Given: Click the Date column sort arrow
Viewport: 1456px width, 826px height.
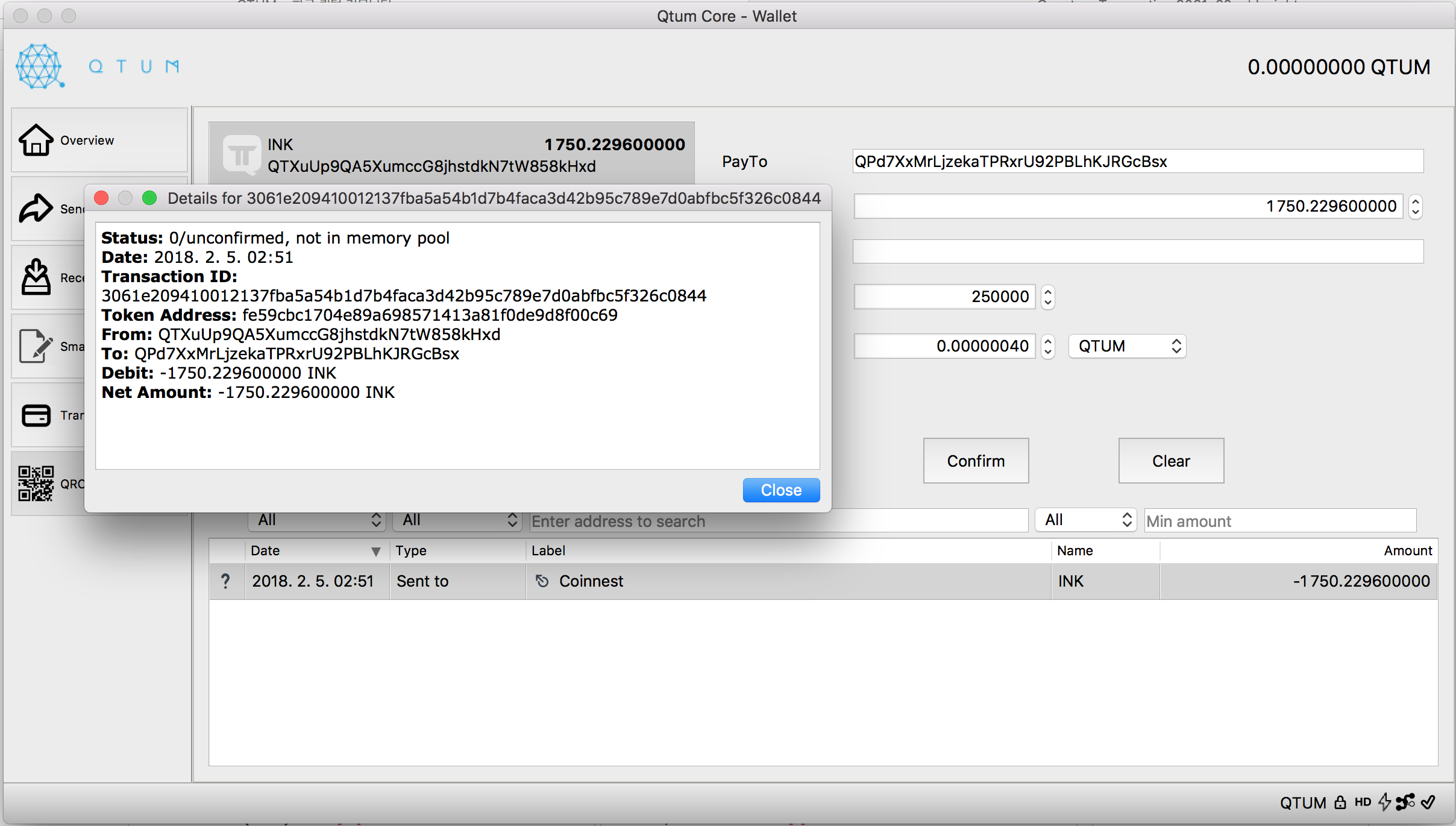Looking at the screenshot, I should pos(376,551).
